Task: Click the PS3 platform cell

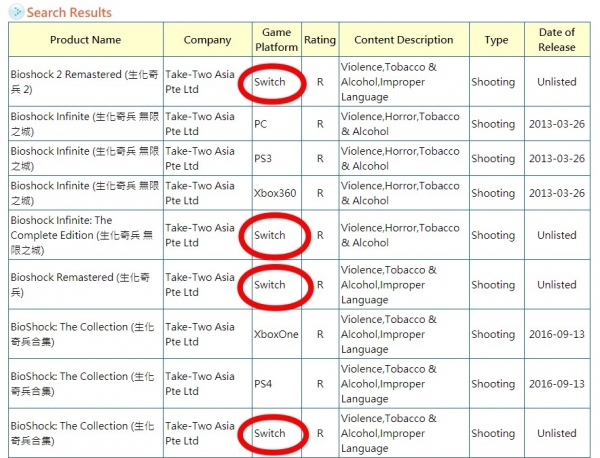Action: coord(265,158)
